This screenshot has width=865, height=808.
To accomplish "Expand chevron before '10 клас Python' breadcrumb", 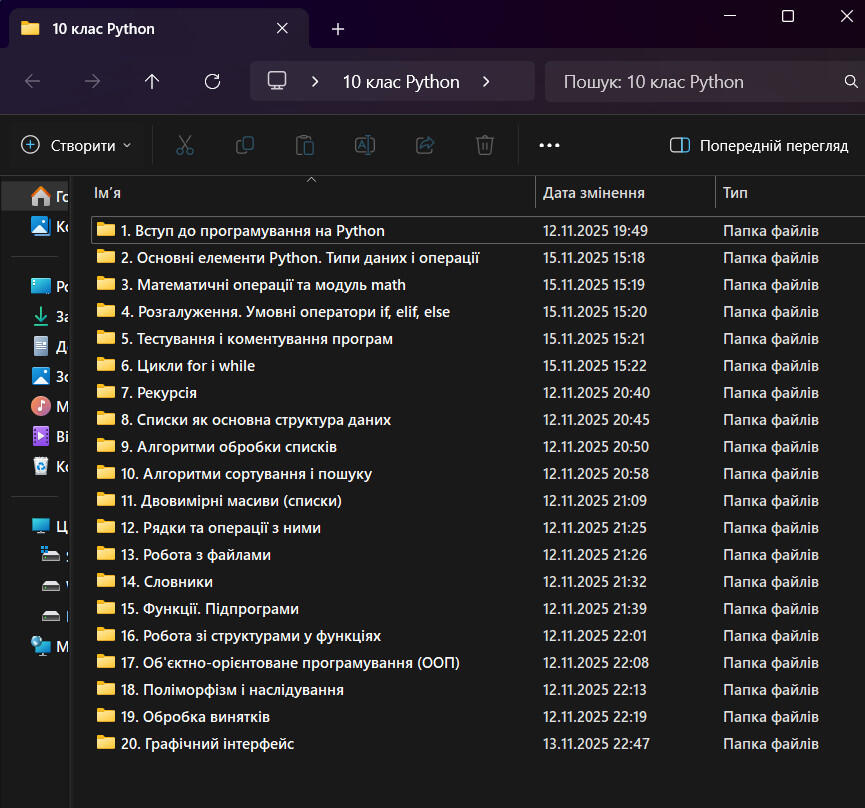I will coord(315,82).
